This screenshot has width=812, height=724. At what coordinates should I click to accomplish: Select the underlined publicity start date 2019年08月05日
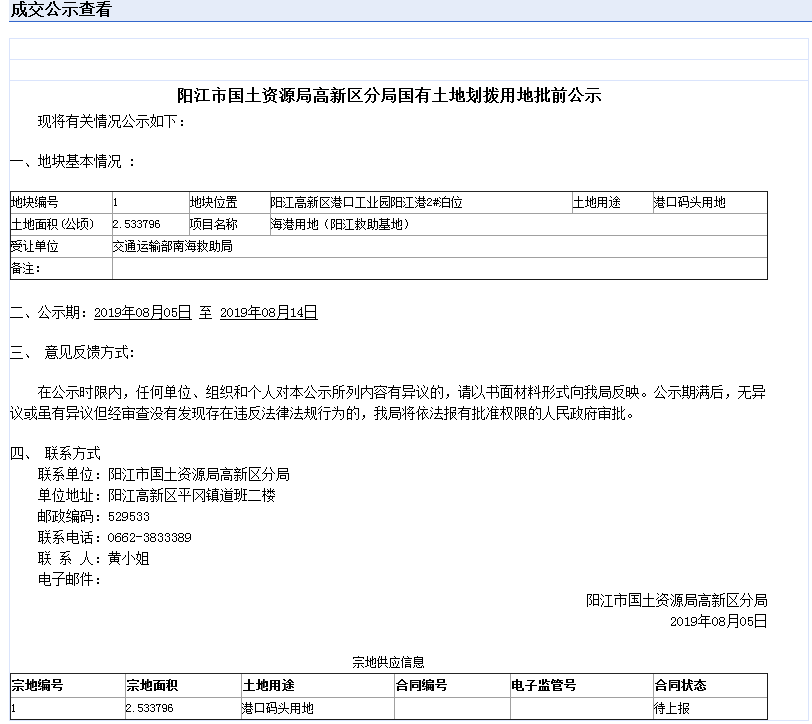pos(142,313)
